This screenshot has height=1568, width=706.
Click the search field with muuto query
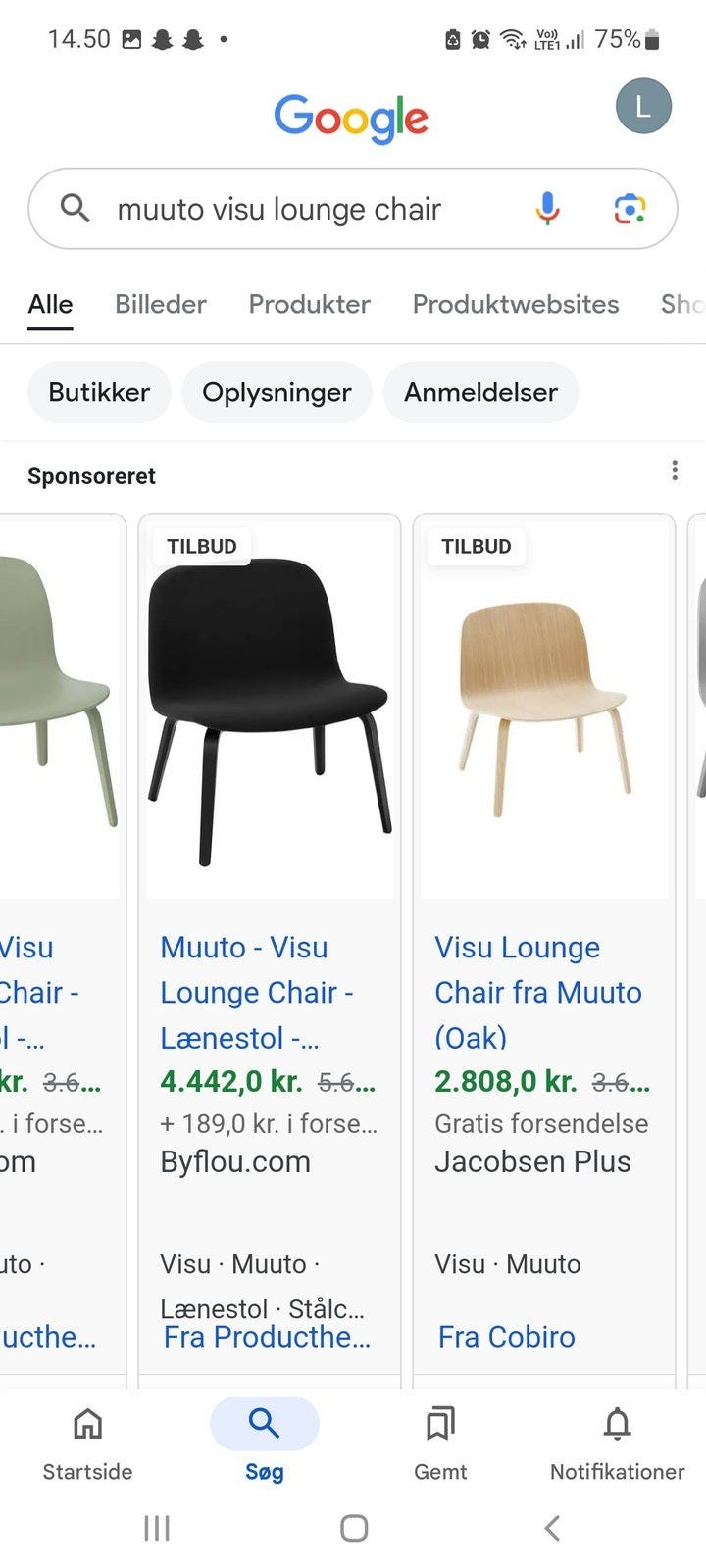point(294,209)
